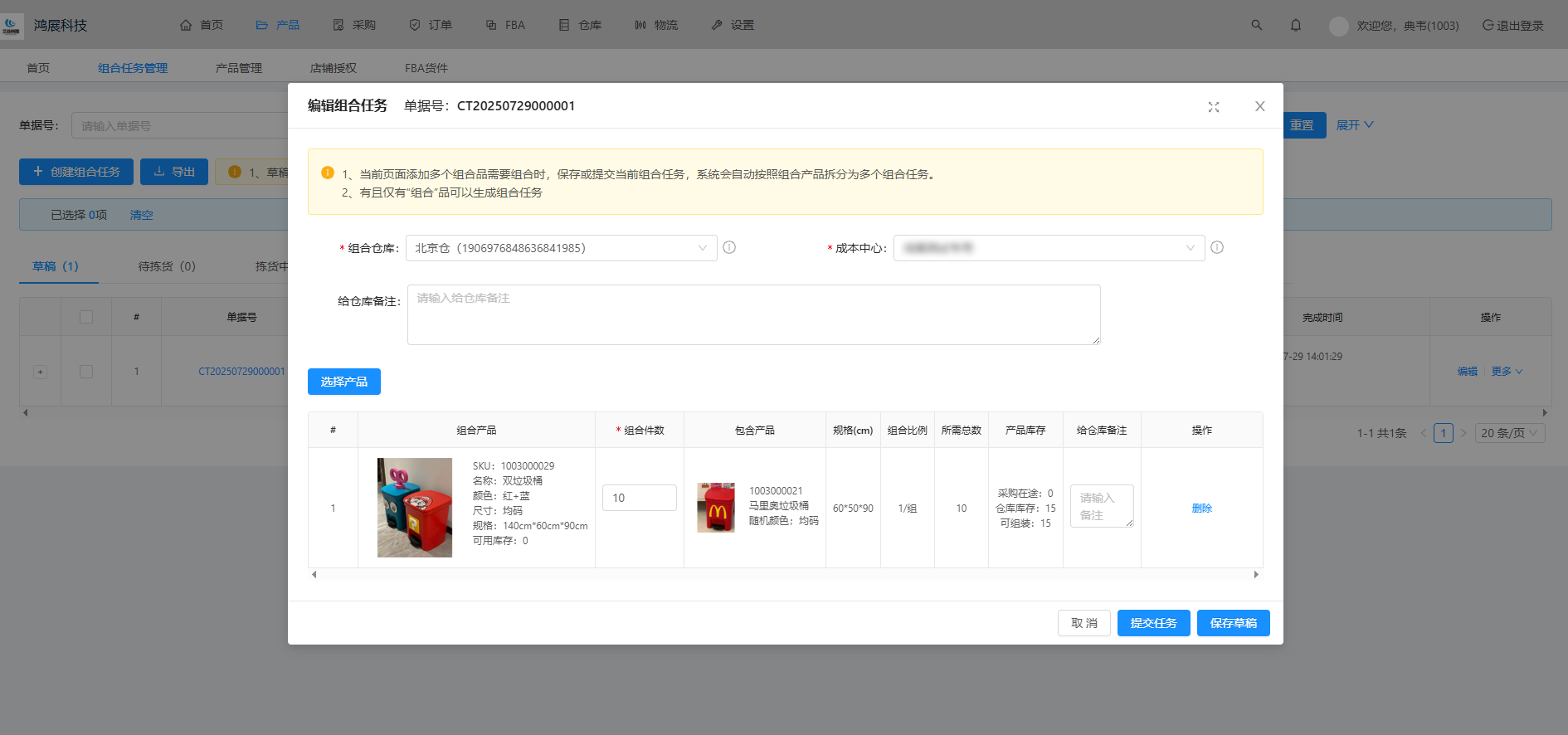Close the 编辑组合任务 dialog
The image size is (1568, 735).
click(x=1259, y=106)
